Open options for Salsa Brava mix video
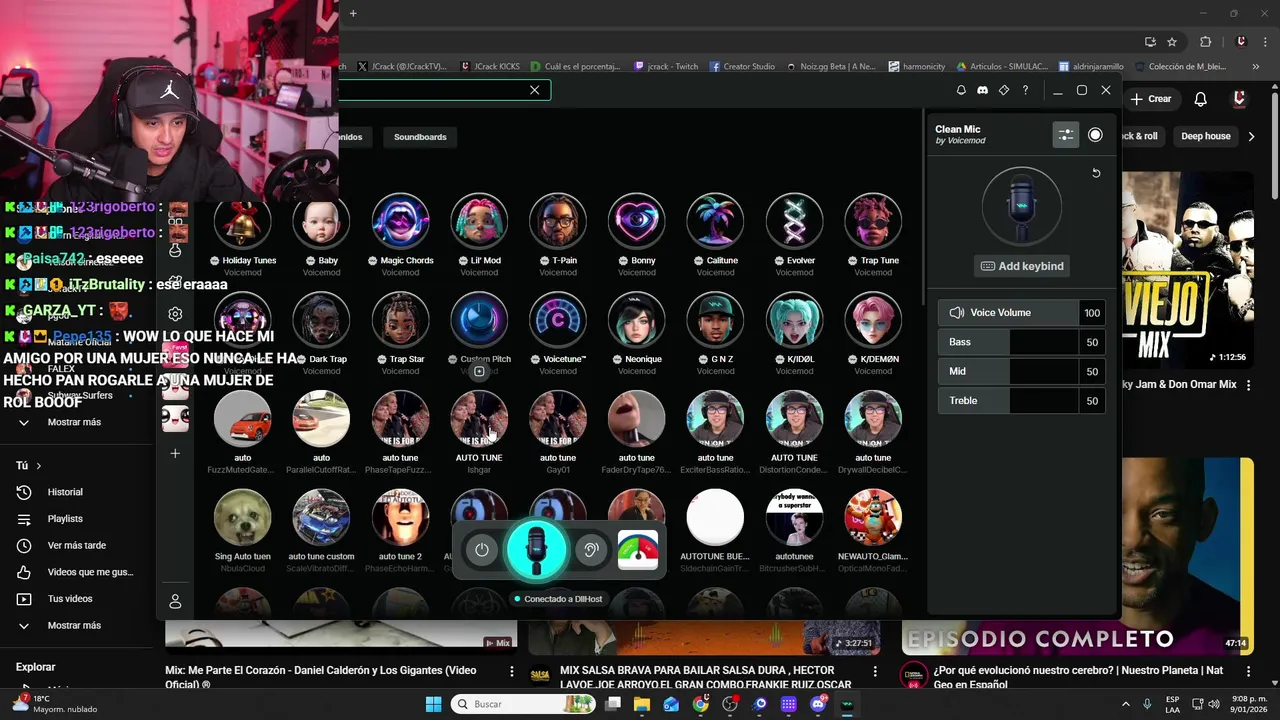The image size is (1280, 720). point(875,672)
